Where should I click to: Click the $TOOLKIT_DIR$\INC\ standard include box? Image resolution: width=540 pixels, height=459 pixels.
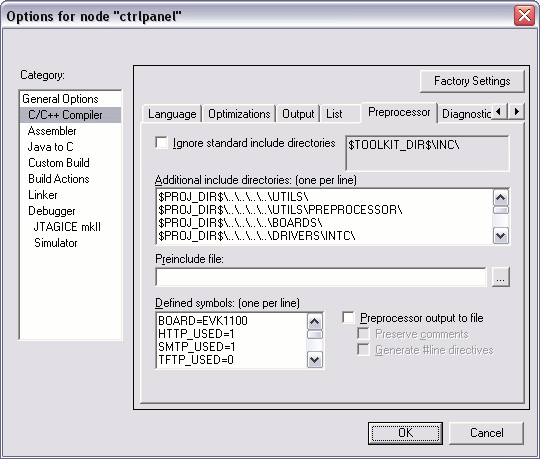427,153
